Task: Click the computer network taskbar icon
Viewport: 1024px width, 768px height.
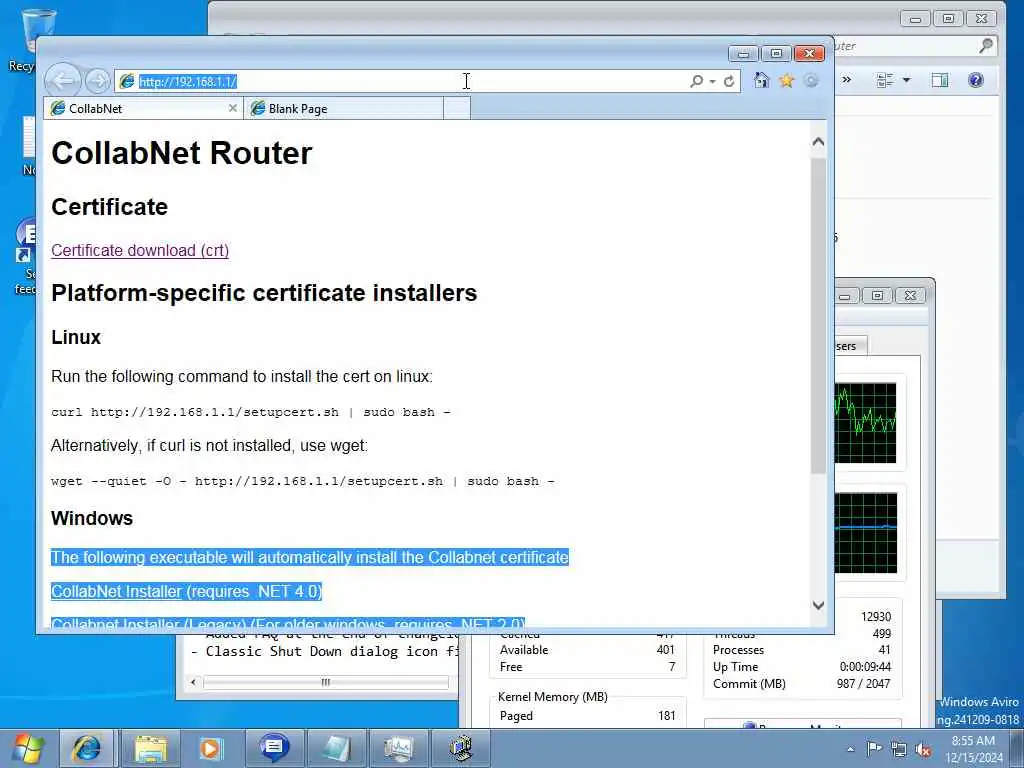Action: pyautogui.click(x=461, y=748)
